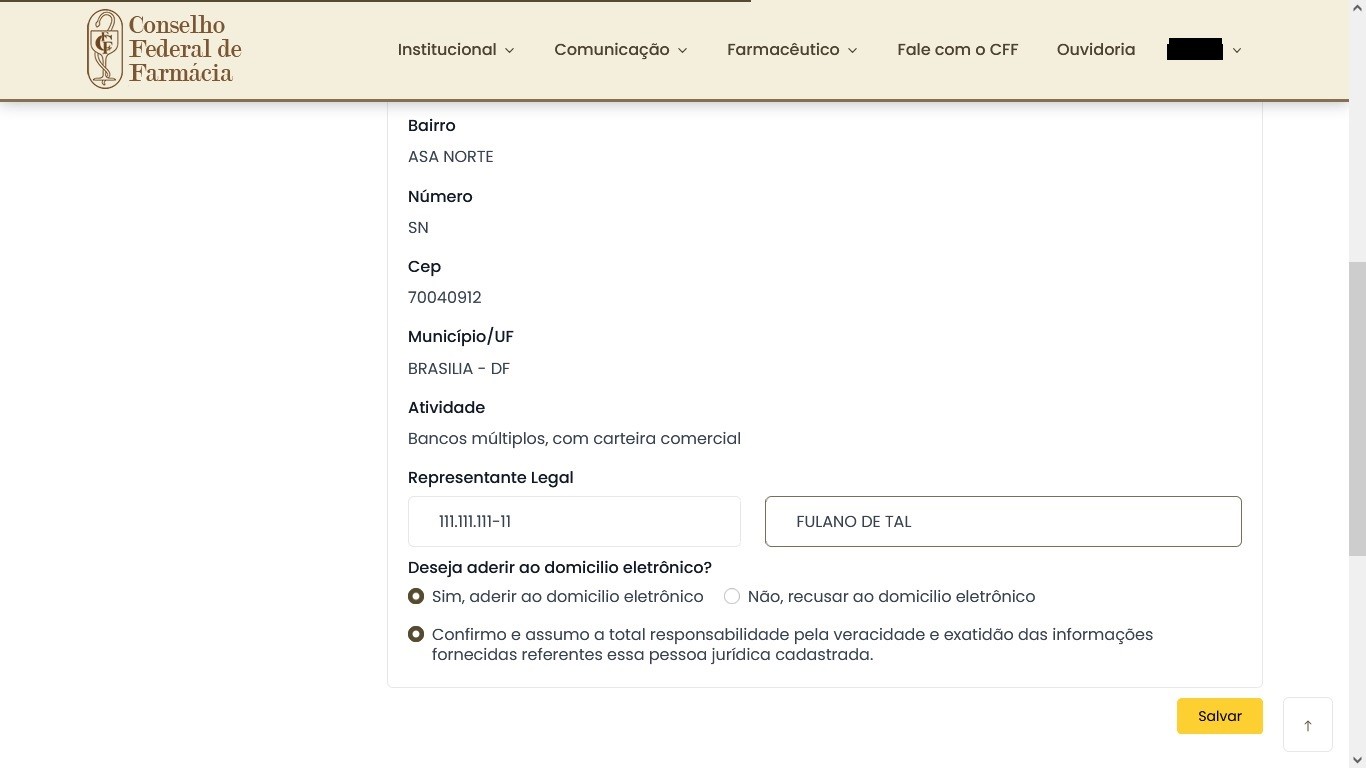1366x768 pixels.
Task: Click the Conselho Federal de Farmácia title text
Action: point(185,49)
